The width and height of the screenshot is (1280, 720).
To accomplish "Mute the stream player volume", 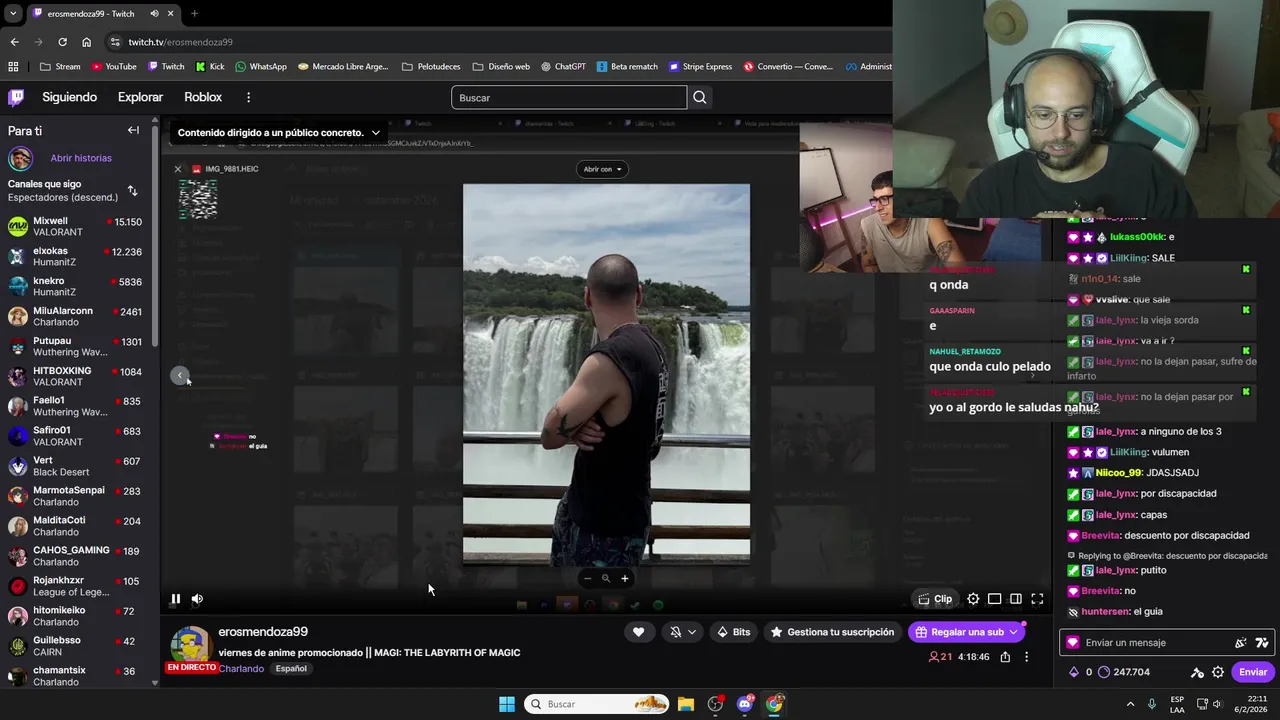I will point(197,599).
